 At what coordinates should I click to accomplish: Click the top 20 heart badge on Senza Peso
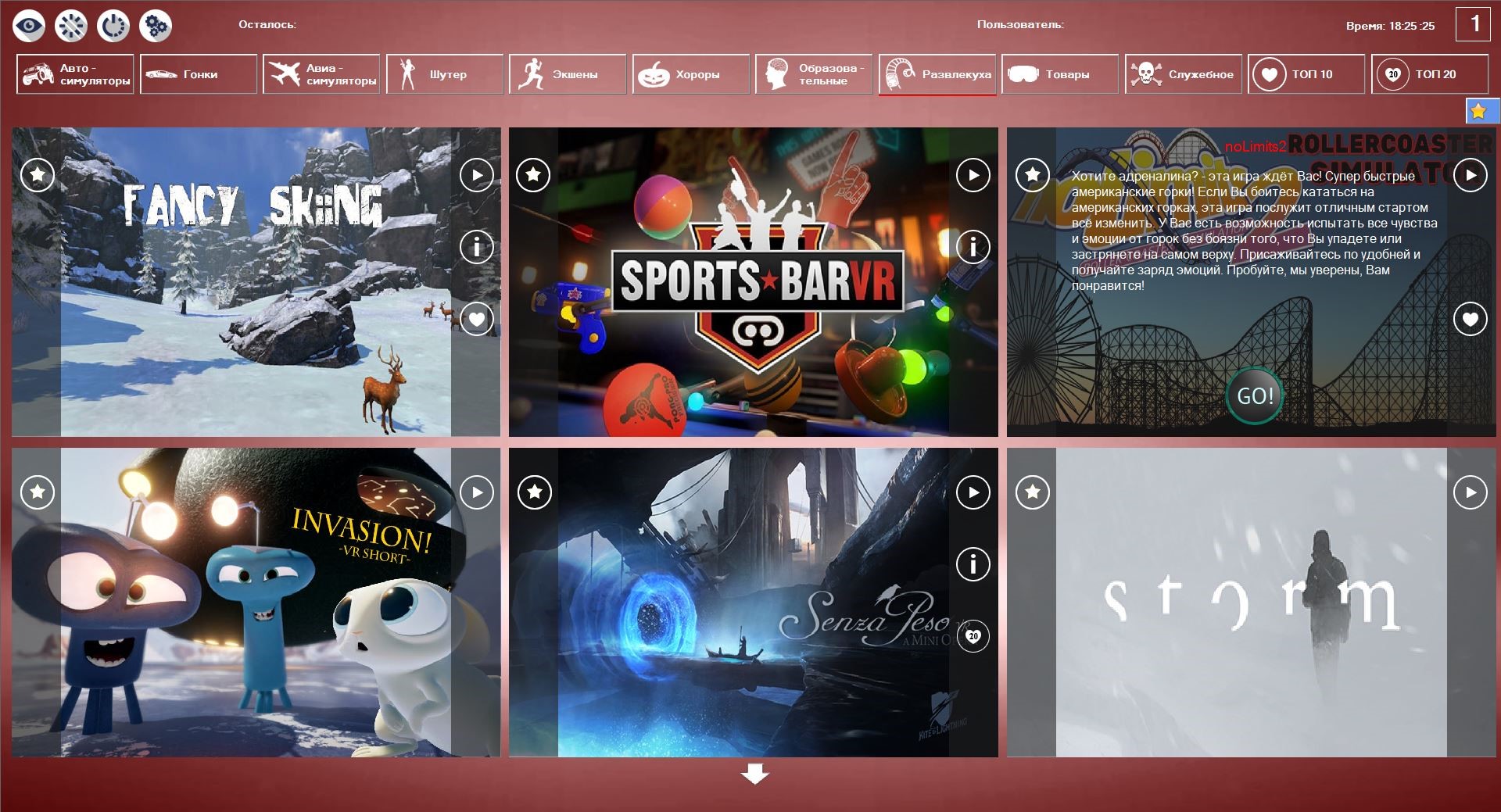coord(973,636)
